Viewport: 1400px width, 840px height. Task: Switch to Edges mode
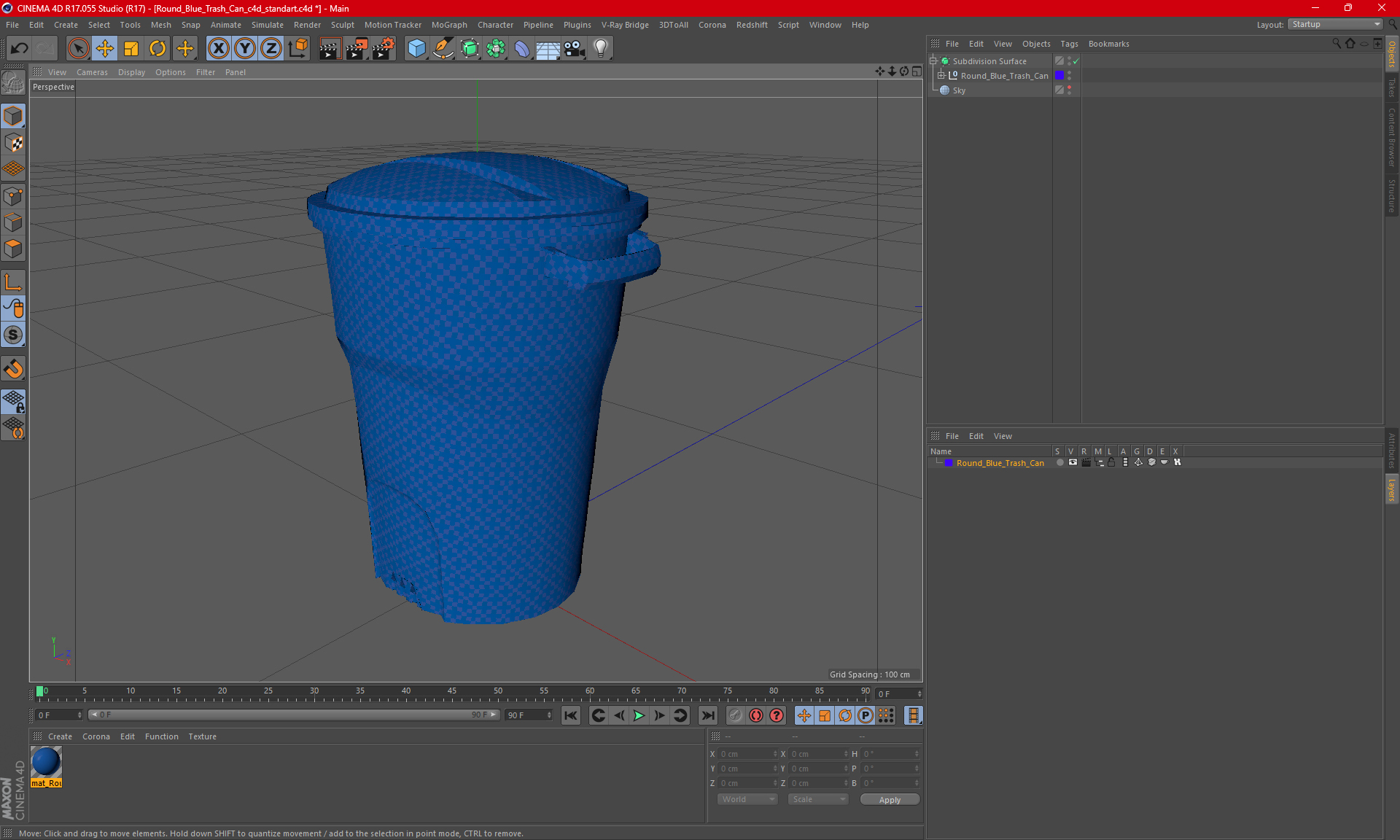(x=13, y=222)
